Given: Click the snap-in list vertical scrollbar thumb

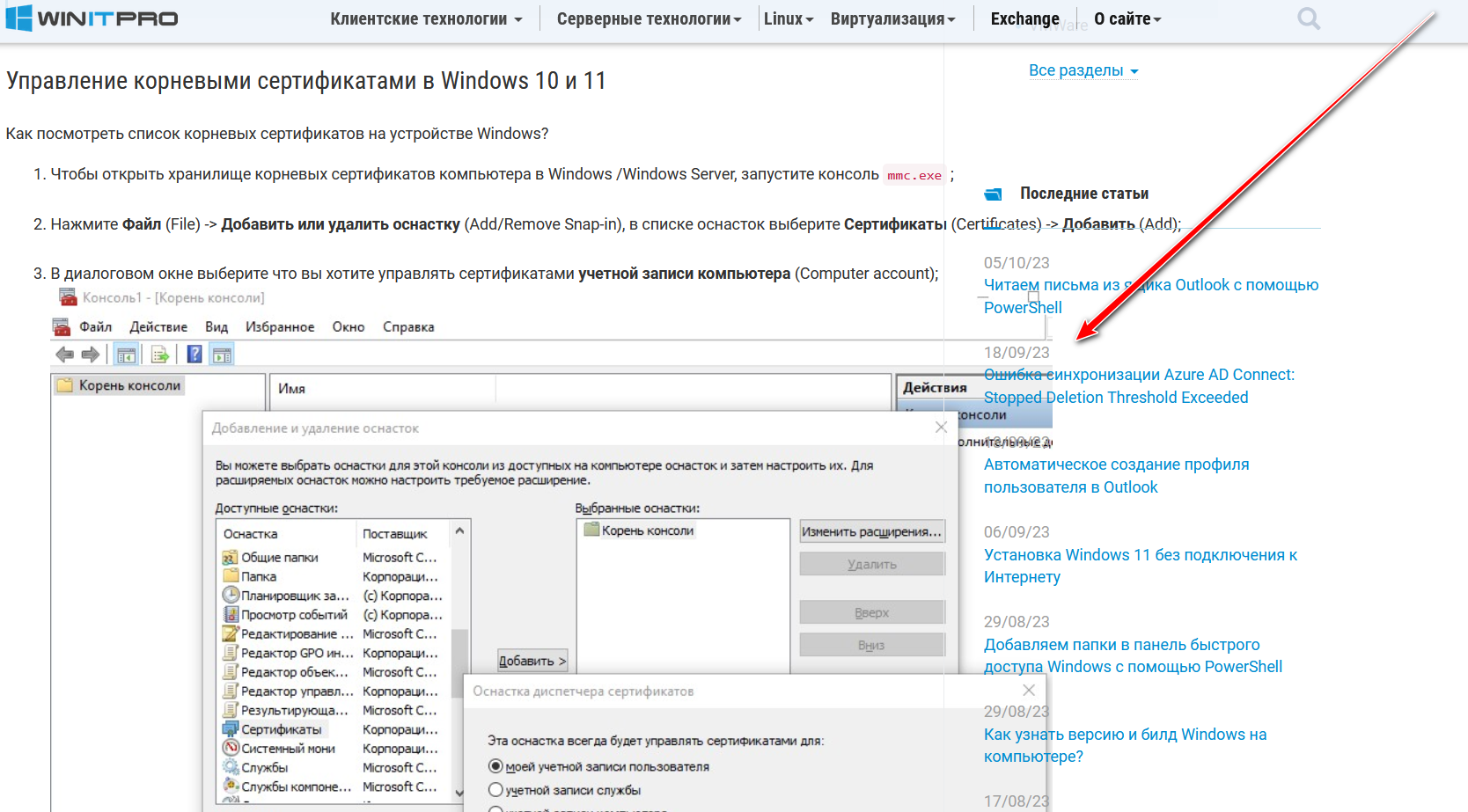Looking at the screenshot, I should pos(459,663).
